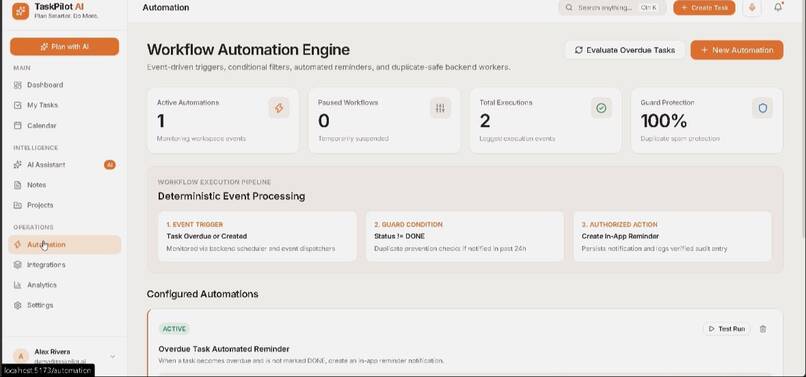Image resolution: width=806 pixels, height=377 pixels.
Task: Open the Plan with AI button
Action: pos(64,46)
